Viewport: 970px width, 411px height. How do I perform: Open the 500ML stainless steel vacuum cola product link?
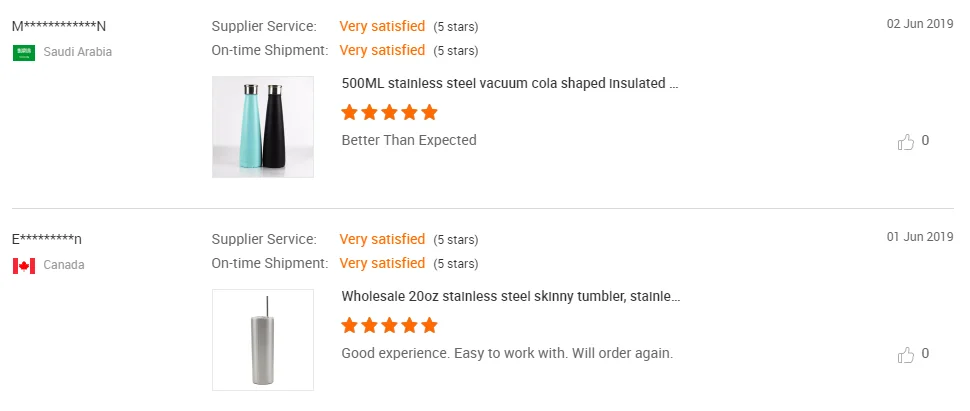click(x=510, y=84)
